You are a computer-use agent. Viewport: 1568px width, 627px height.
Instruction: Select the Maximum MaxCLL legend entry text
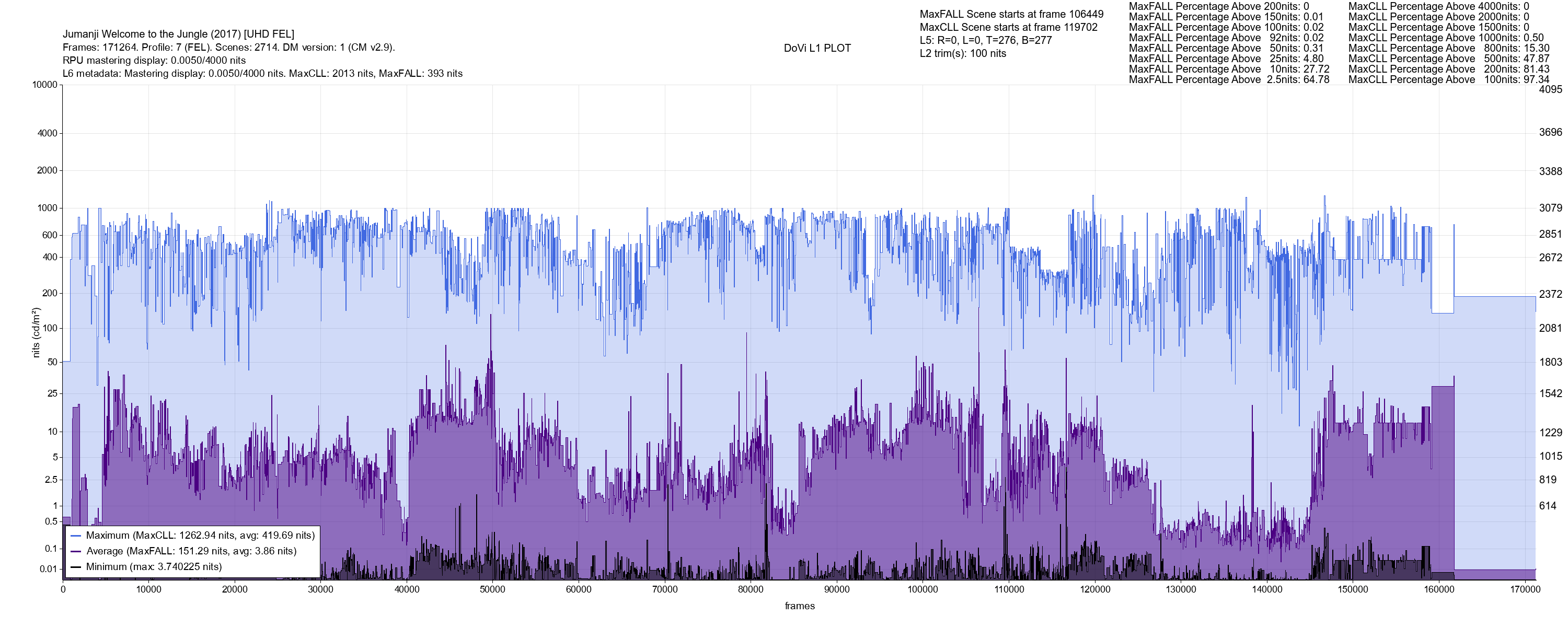(x=200, y=536)
